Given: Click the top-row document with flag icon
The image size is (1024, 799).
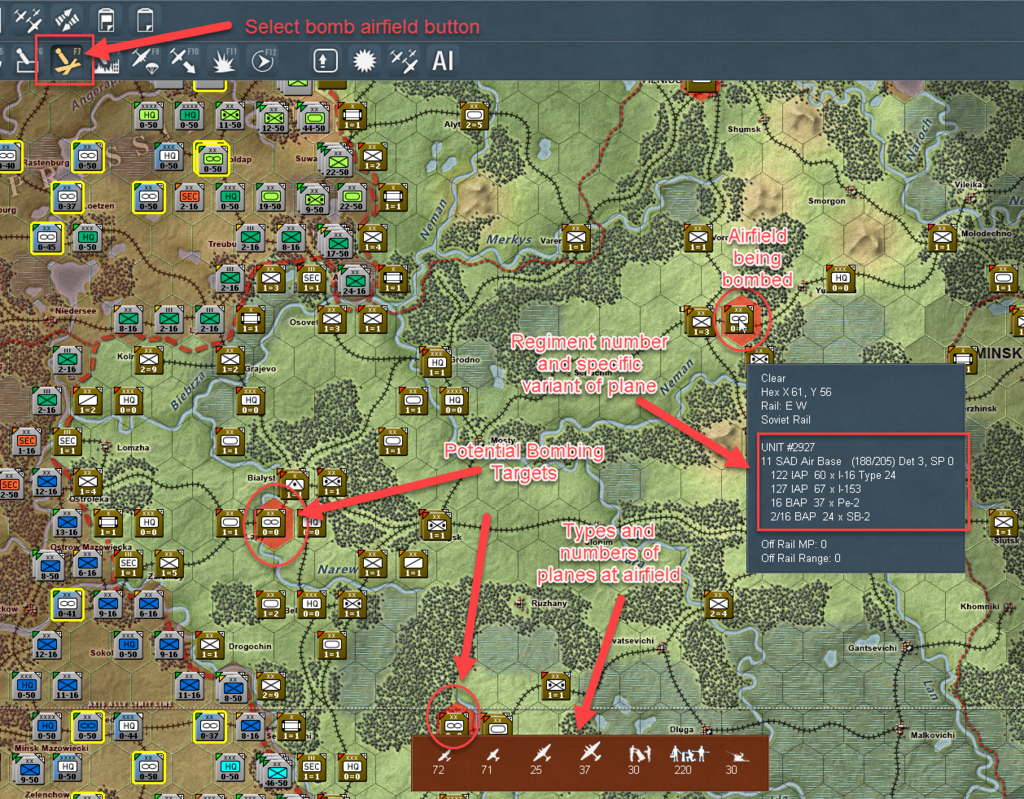Looking at the screenshot, I should pyautogui.click(x=106, y=20).
